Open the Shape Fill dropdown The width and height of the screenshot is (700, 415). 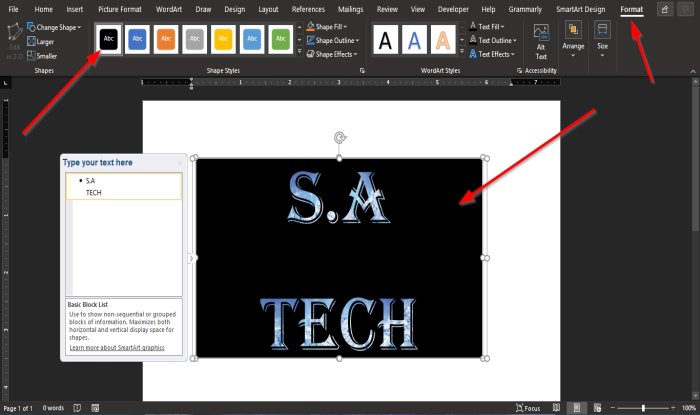(331, 27)
